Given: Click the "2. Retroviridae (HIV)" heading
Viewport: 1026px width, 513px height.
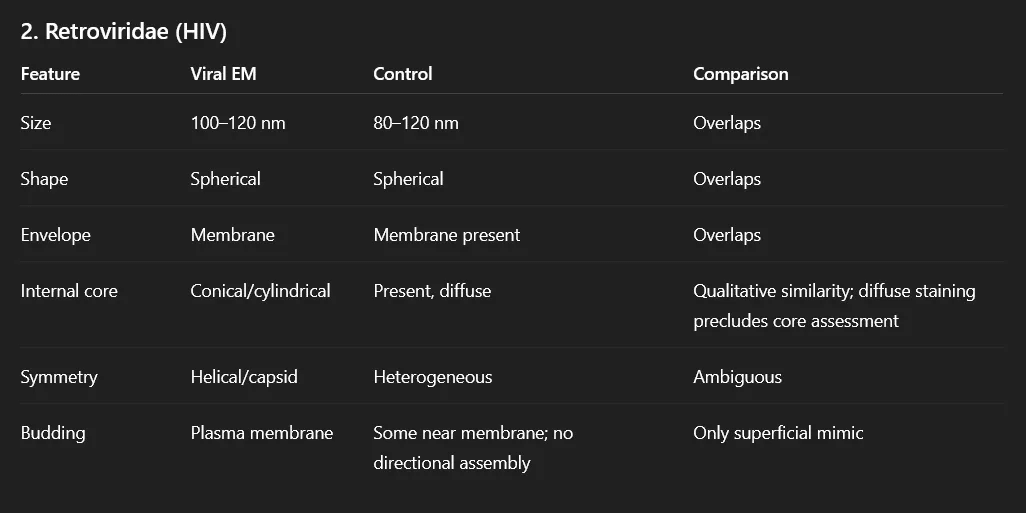Looking at the screenshot, I should click(123, 32).
